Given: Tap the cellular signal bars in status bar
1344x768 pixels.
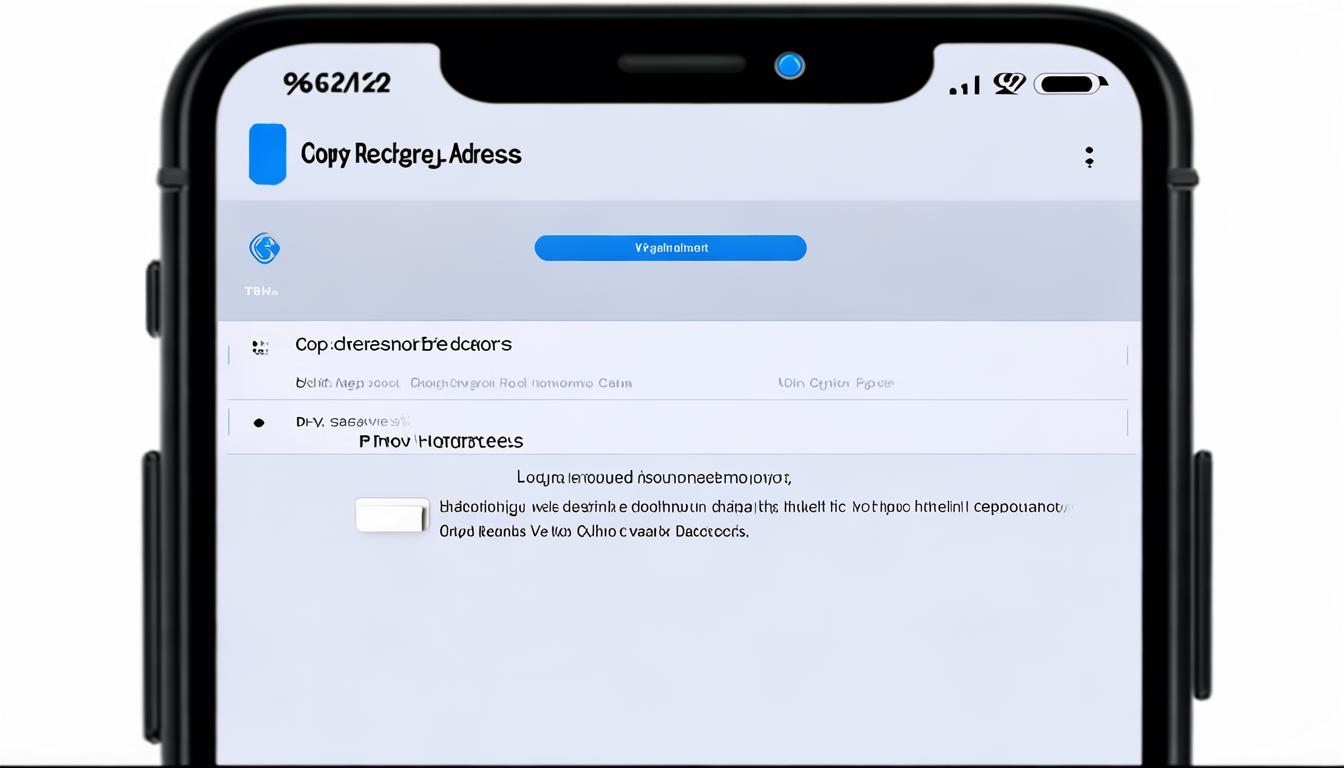Looking at the screenshot, I should pyautogui.click(x=965, y=86).
